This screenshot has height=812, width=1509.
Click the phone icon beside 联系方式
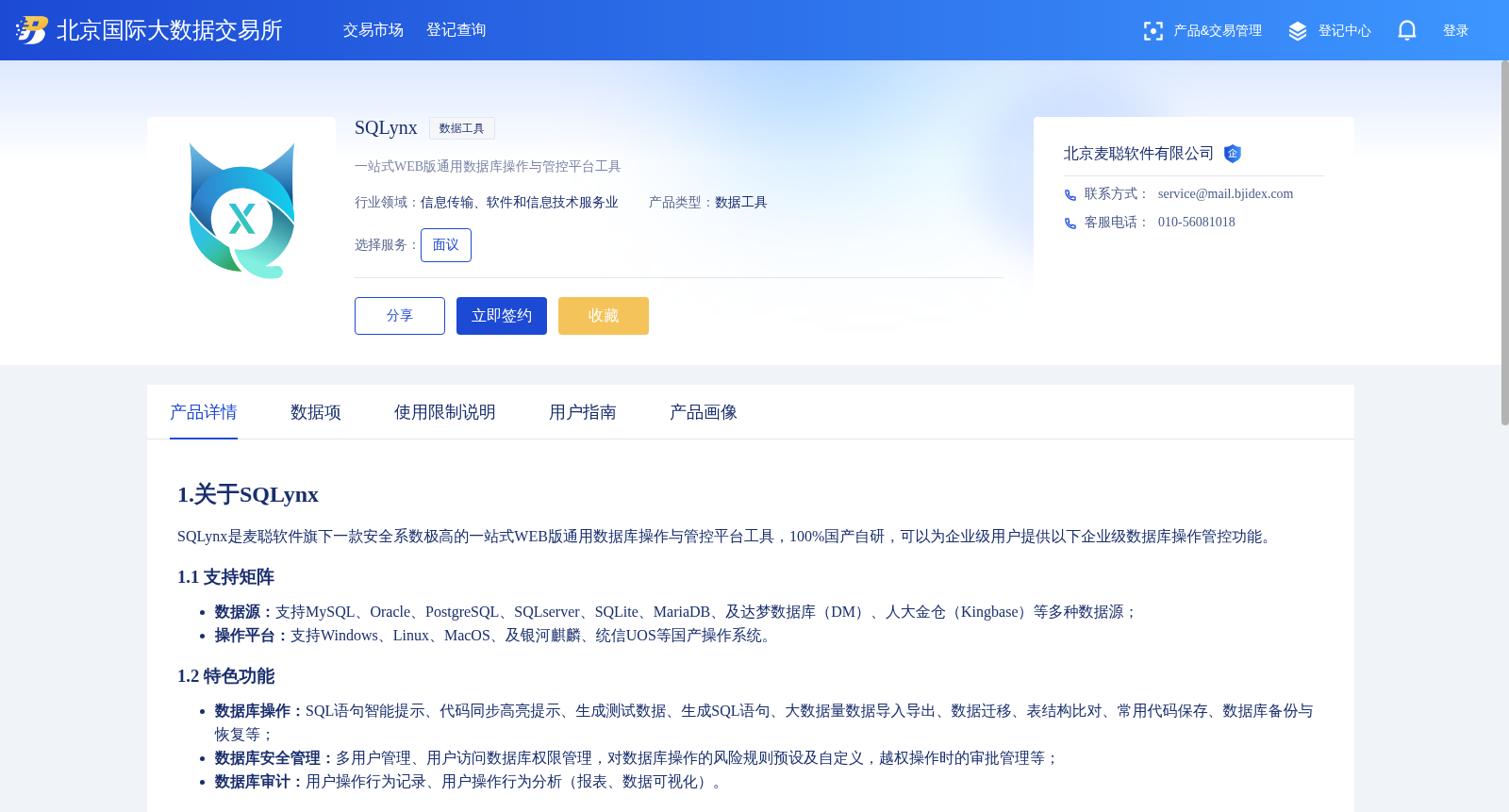coord(1070,195)
